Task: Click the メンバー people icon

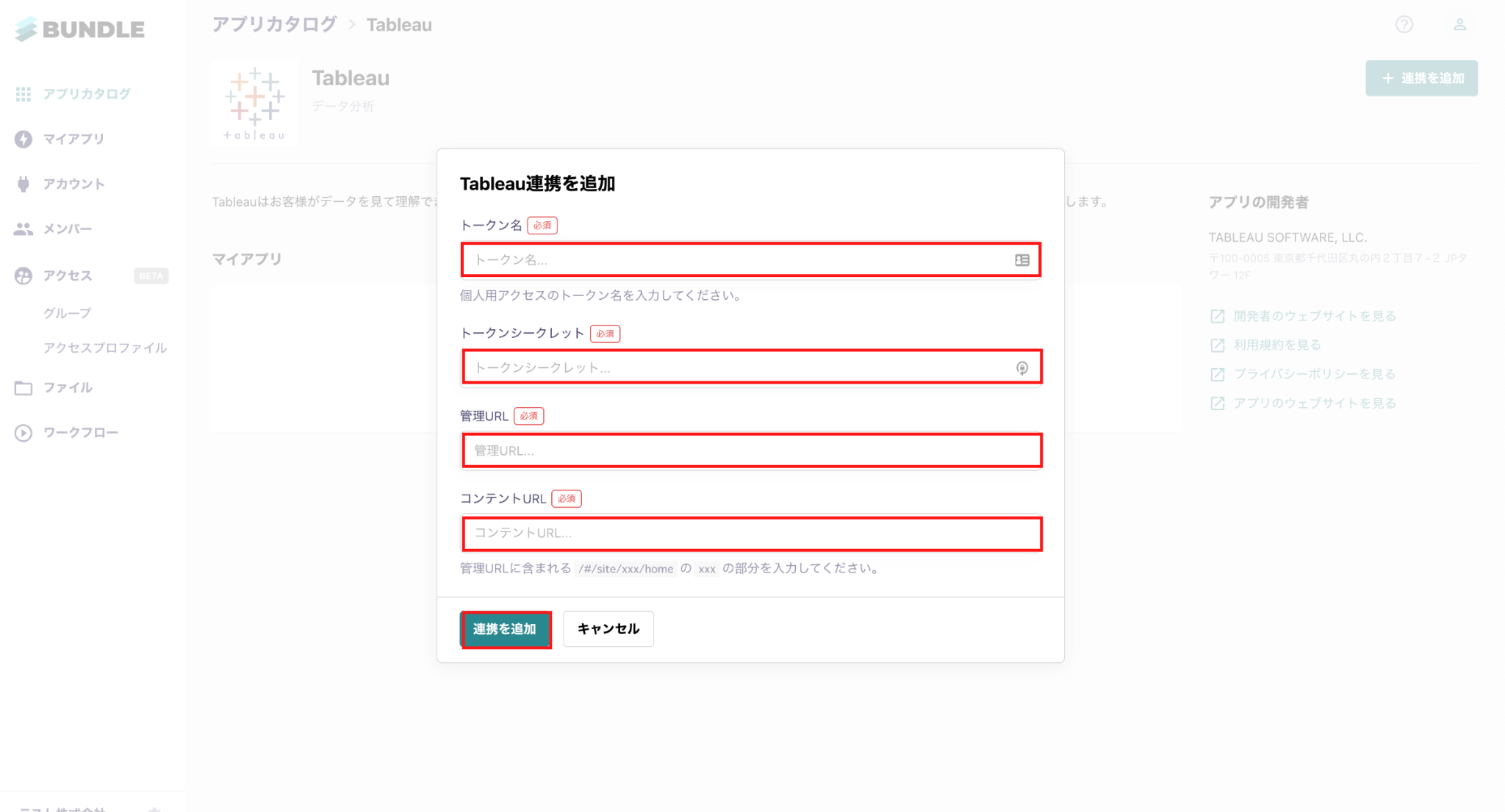Action: tap(24, 229)
